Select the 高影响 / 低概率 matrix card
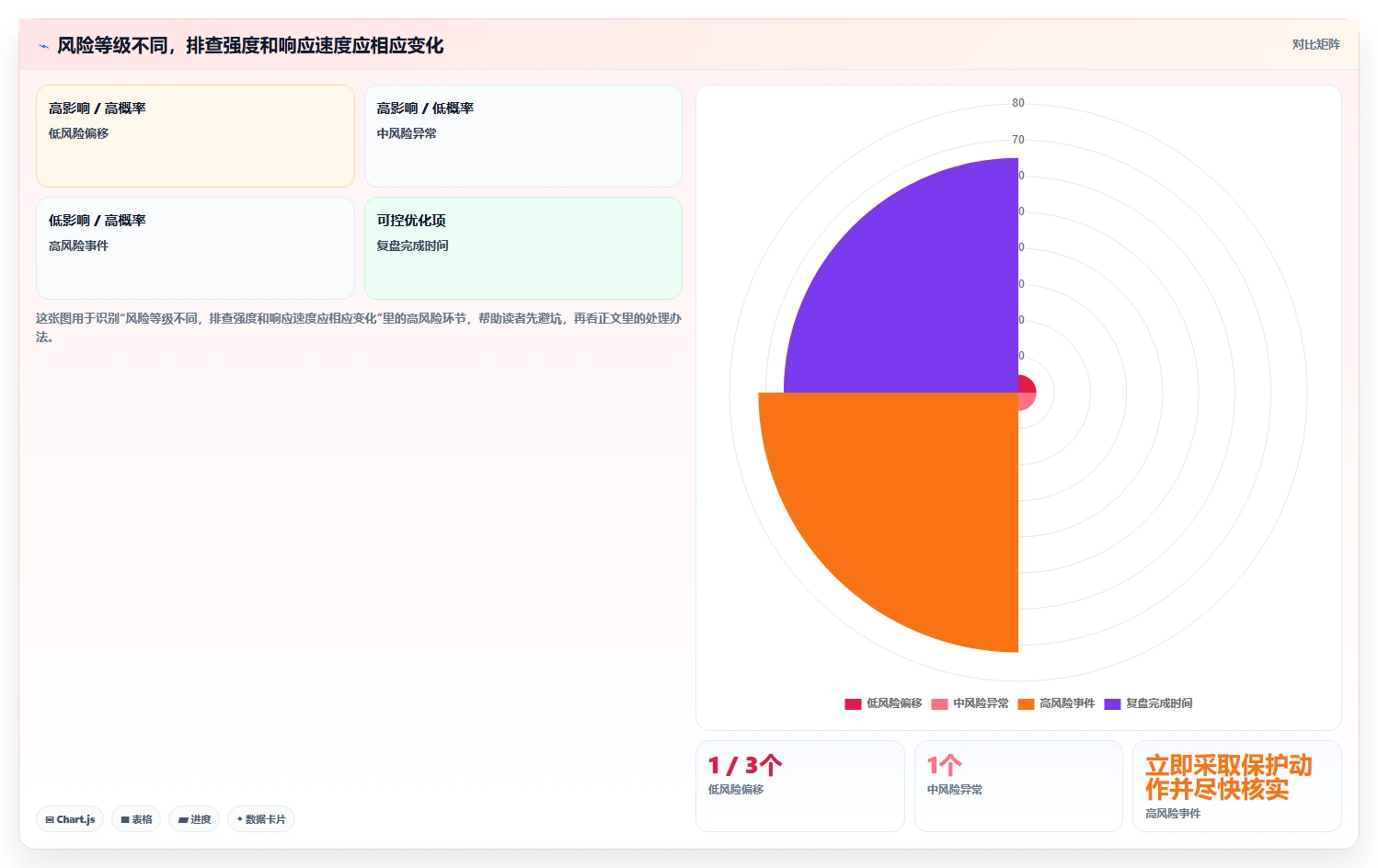The height and width of the screenshot is (868, 1378). (x=523, y=136)
